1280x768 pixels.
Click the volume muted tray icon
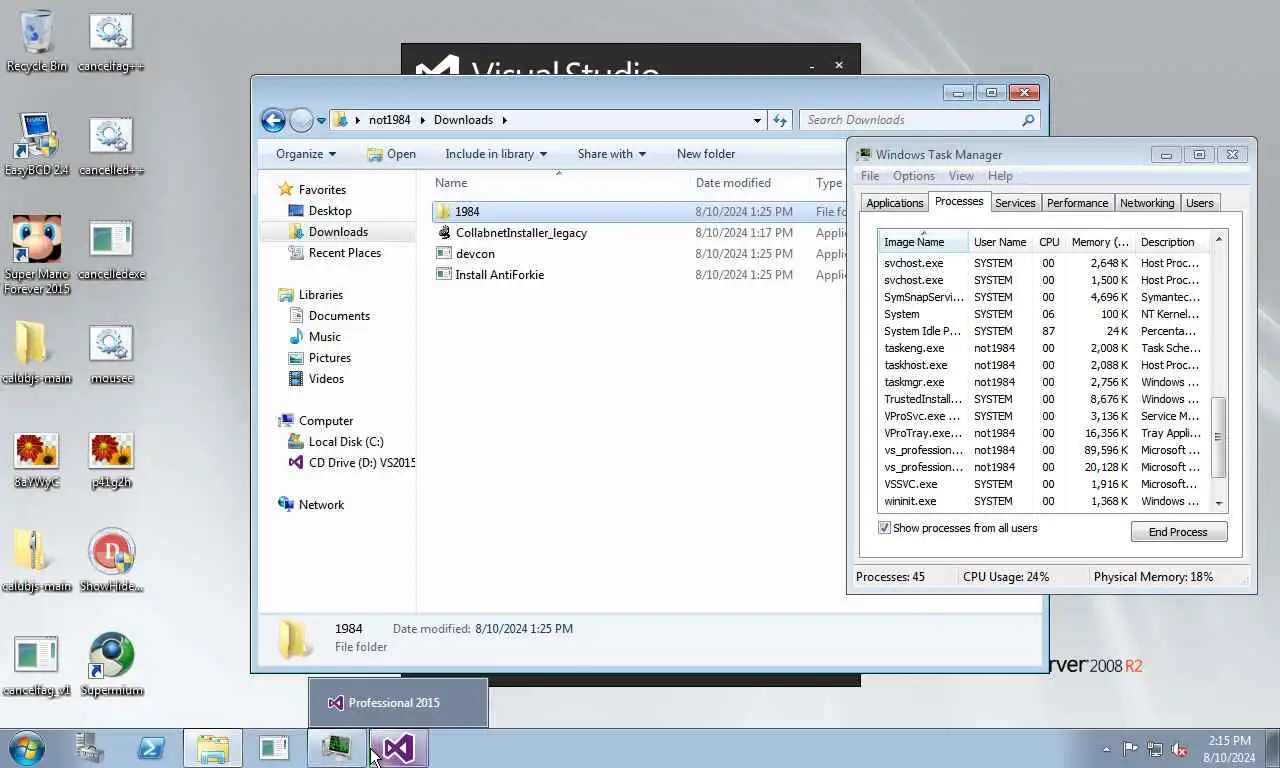tap(1180, 749)
